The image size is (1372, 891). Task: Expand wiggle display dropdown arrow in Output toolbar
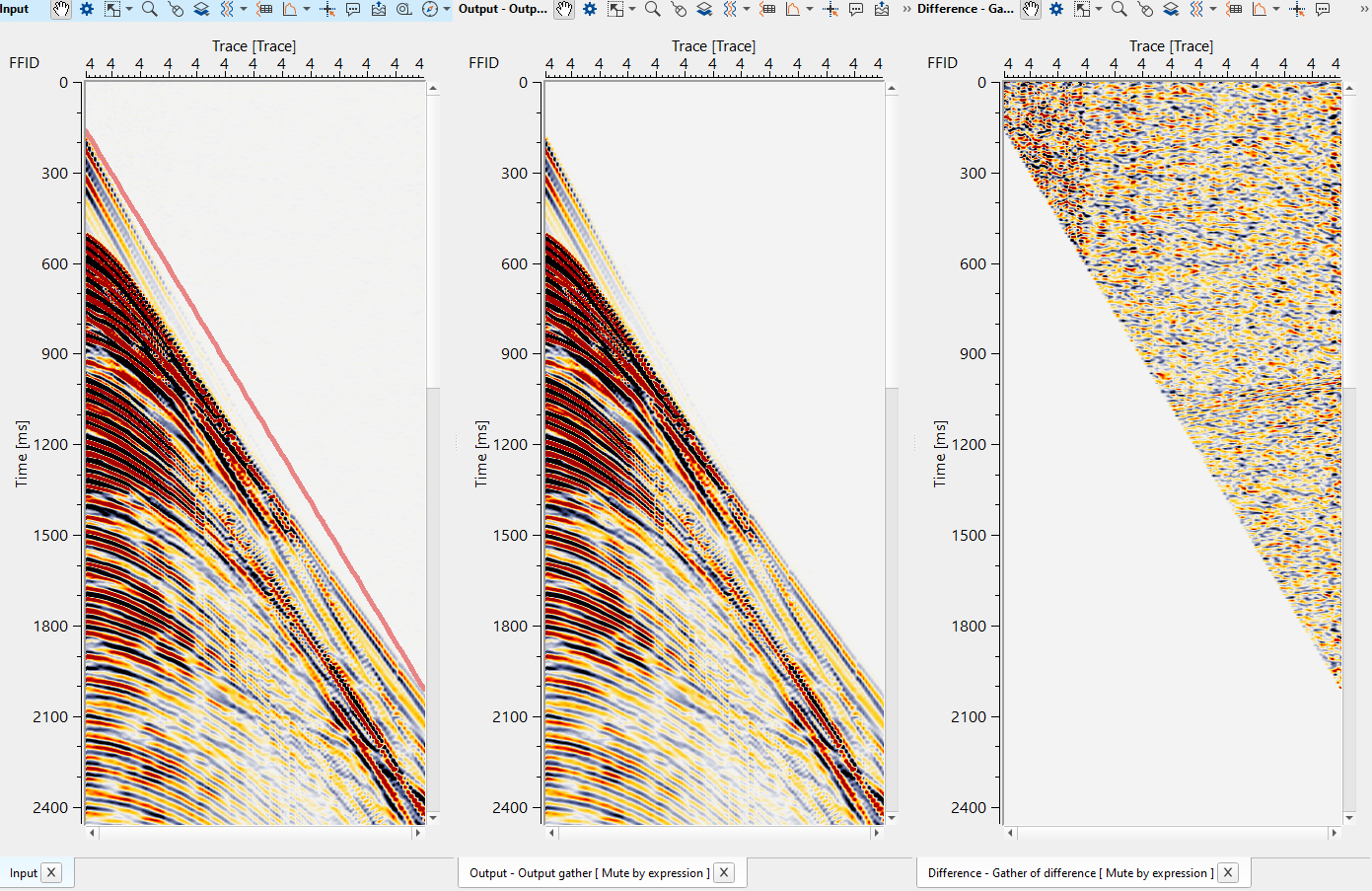[x=747, y=10]
